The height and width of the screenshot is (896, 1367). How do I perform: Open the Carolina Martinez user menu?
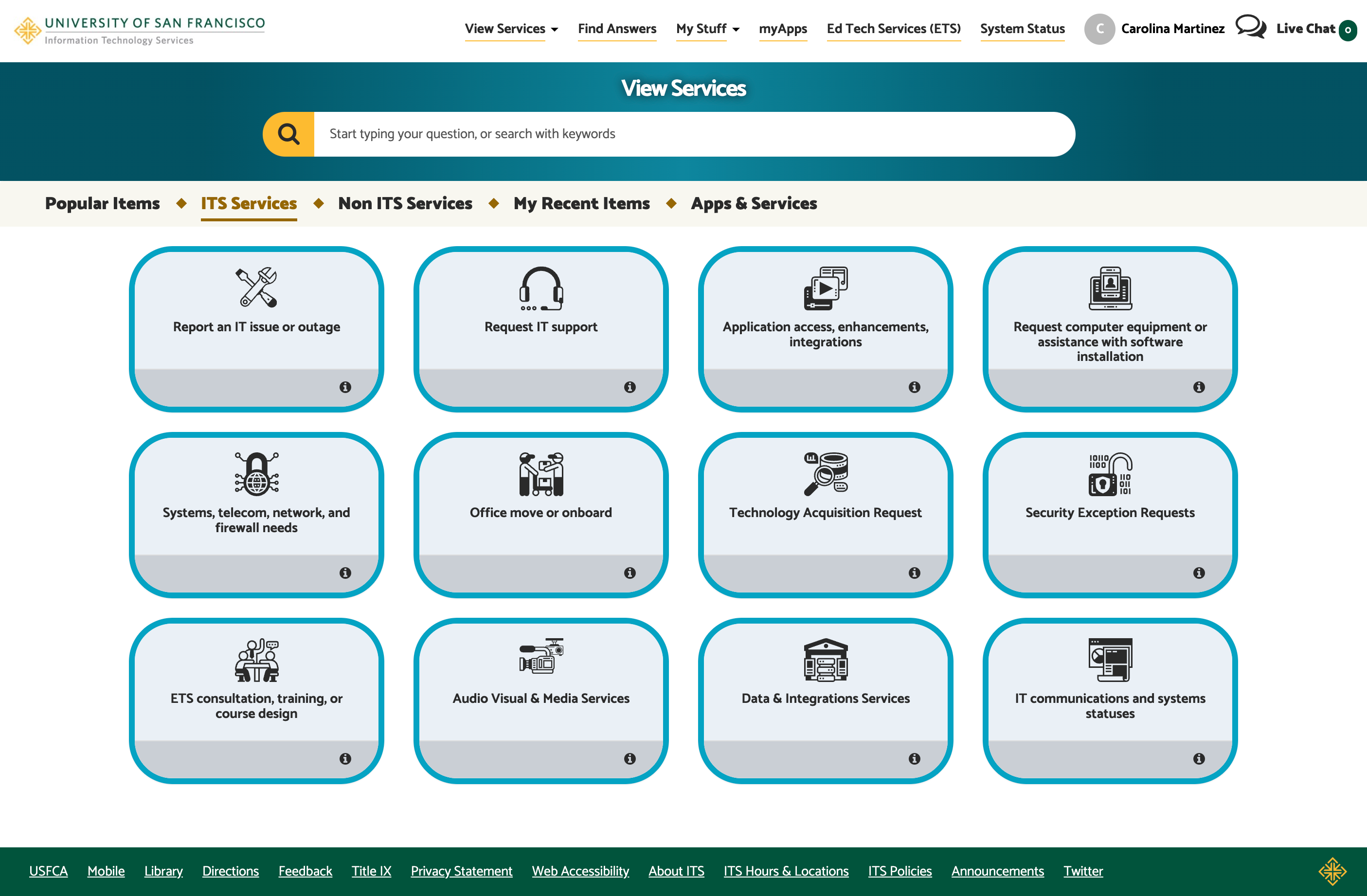(1154, 29)
